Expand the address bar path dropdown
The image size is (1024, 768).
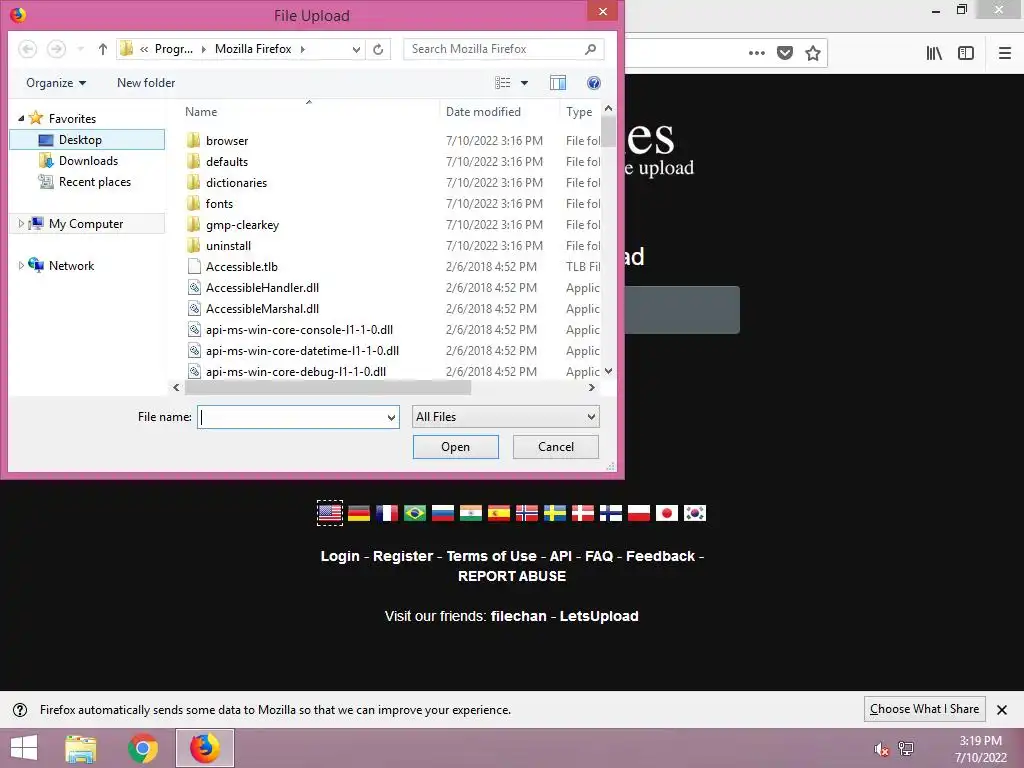pos(356,49)
